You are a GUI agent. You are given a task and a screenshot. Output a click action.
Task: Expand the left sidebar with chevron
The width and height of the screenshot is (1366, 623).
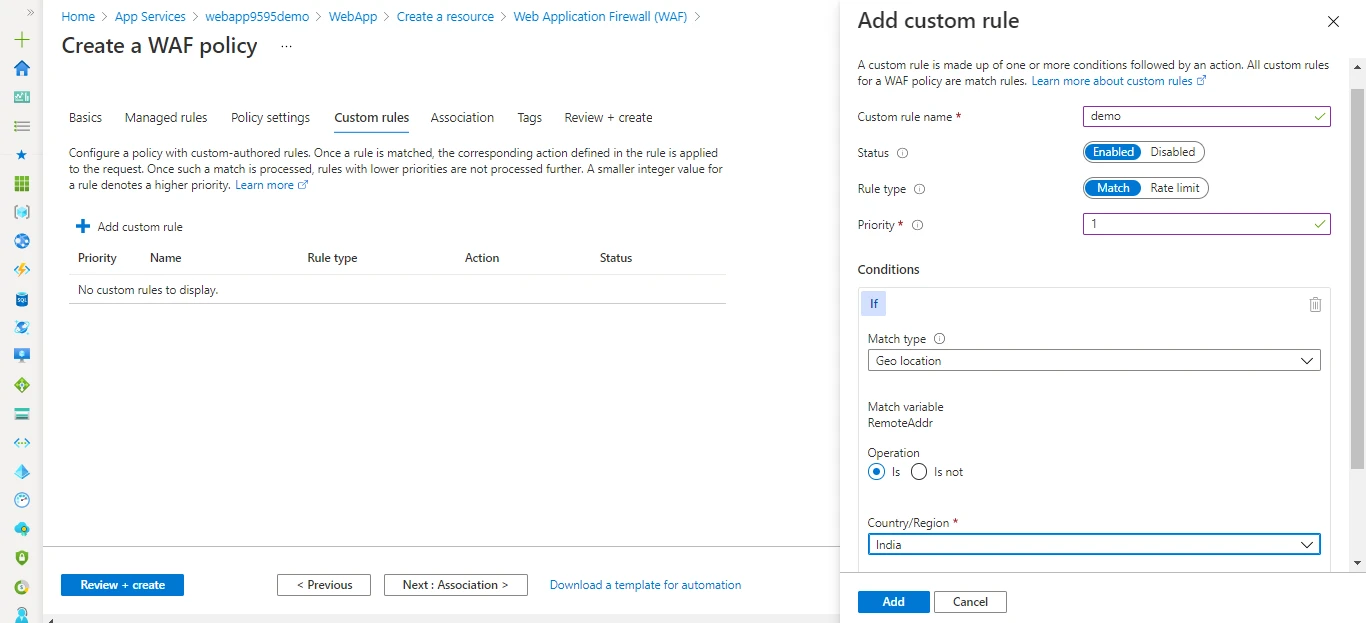pos(30,12)
